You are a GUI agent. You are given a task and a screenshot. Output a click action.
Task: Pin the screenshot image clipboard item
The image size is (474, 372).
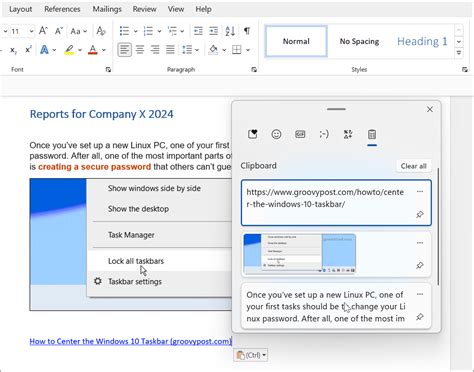click(x=420, y=265)
